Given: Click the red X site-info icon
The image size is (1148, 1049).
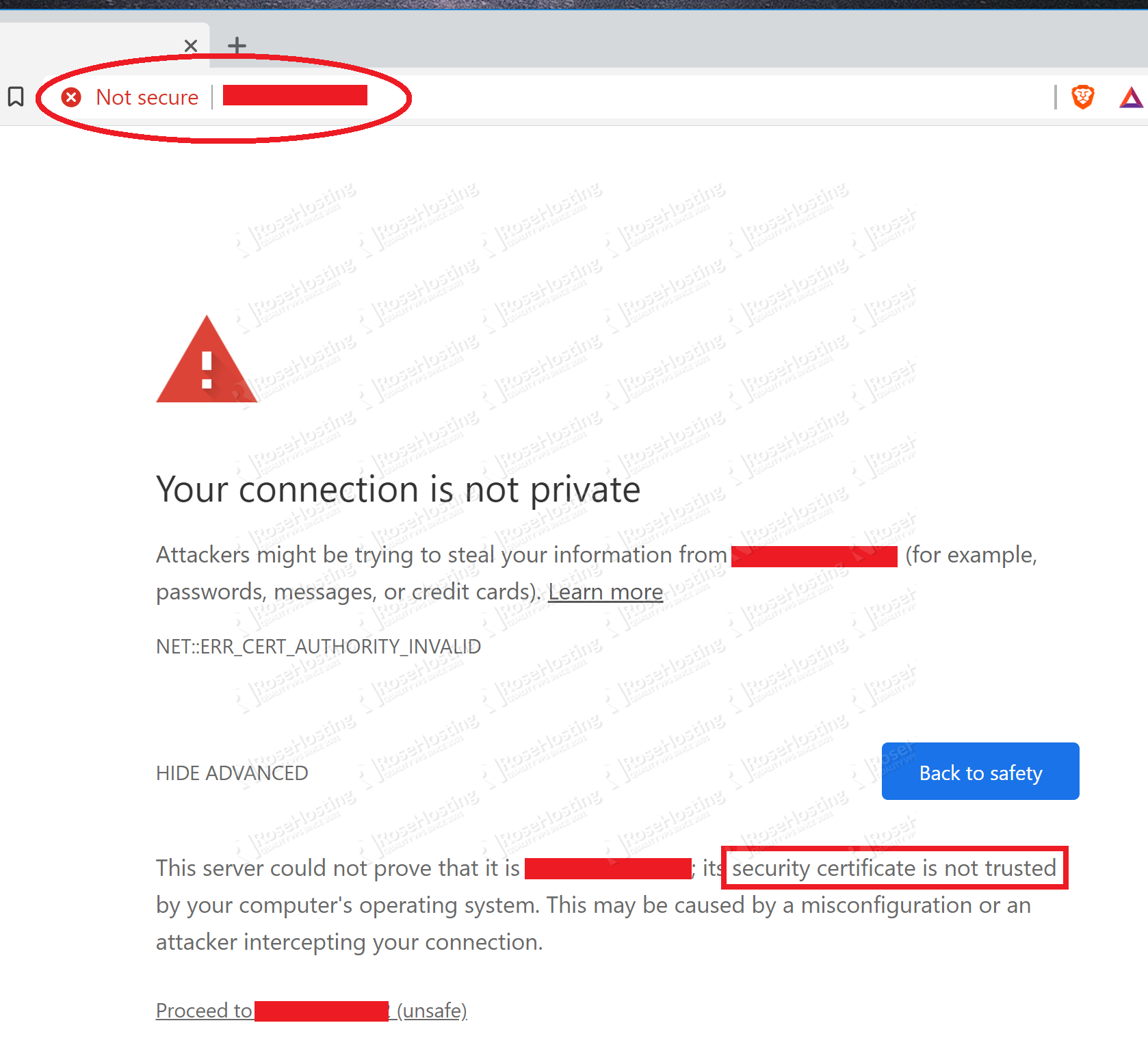Looking at the screenshot, I should [71, 97].
